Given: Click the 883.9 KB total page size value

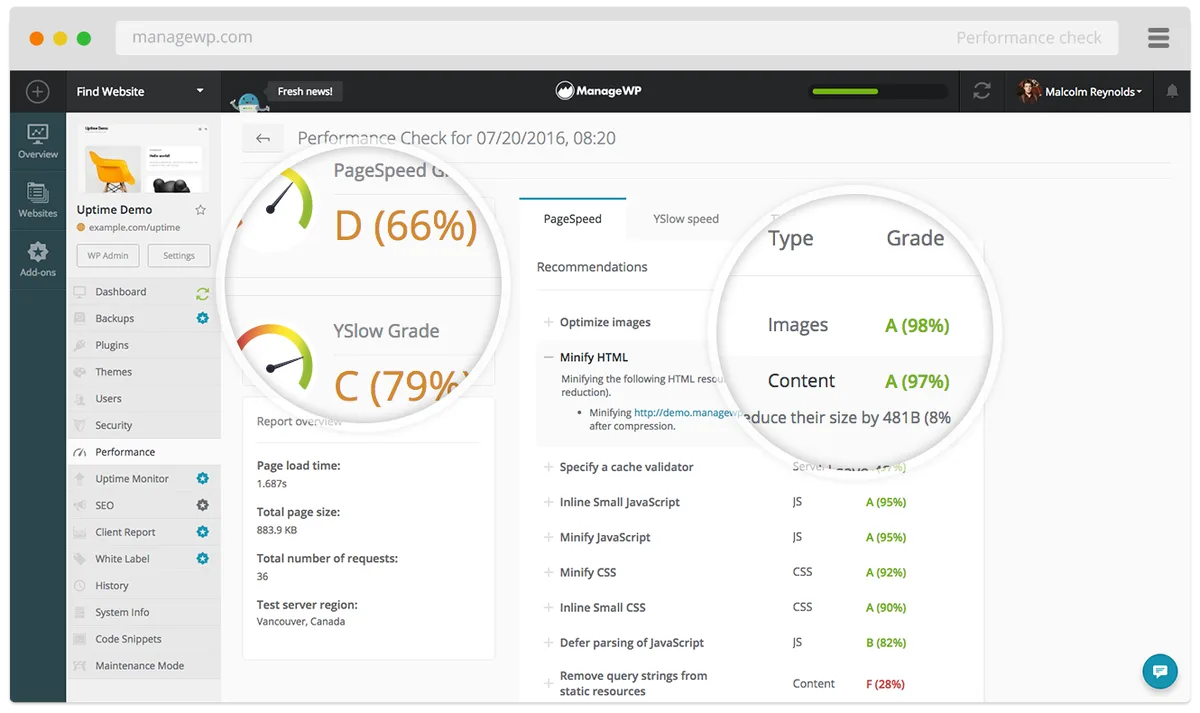Looking at the screenshot, I should pyautogui.click(x=277, y=530).
